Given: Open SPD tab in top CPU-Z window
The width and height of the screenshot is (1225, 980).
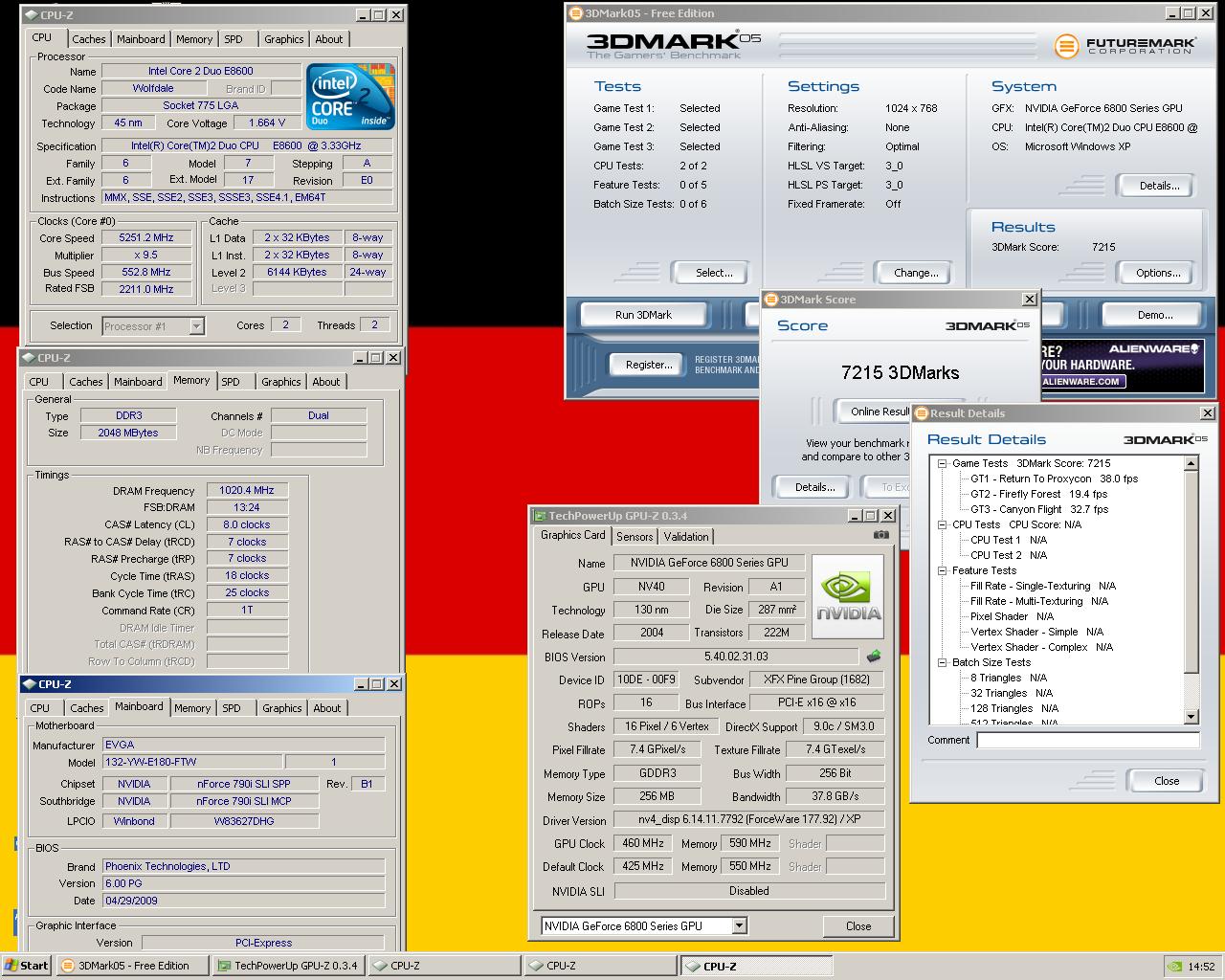Looking at the screenshot, I should [234, 39].
